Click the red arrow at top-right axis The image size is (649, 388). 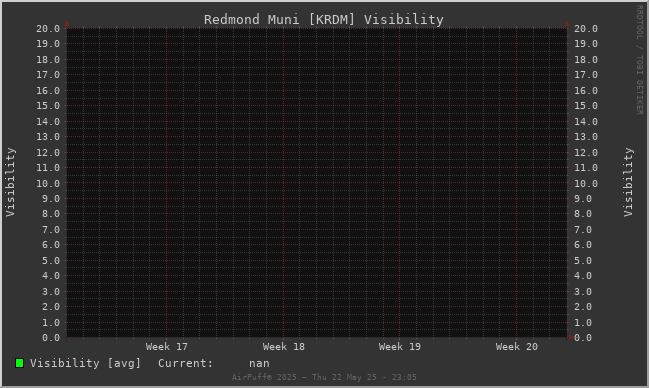[567, 24]
